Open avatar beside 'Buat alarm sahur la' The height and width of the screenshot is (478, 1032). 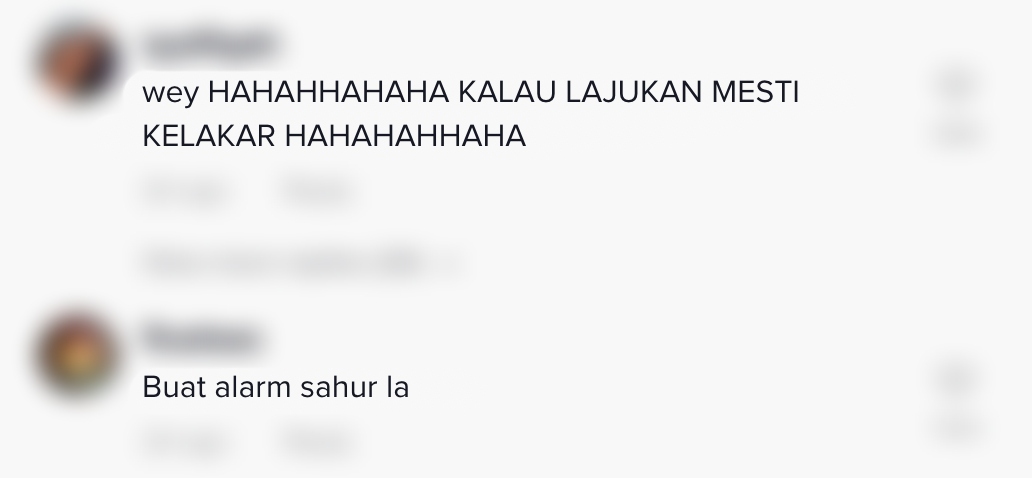(78, 356)
